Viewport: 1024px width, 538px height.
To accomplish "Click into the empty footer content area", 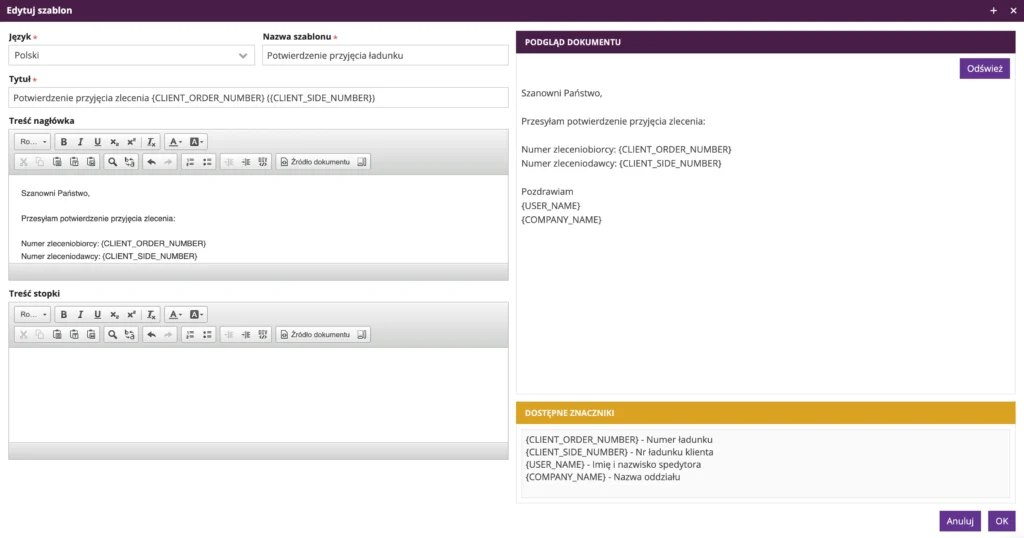I will 259,395.
